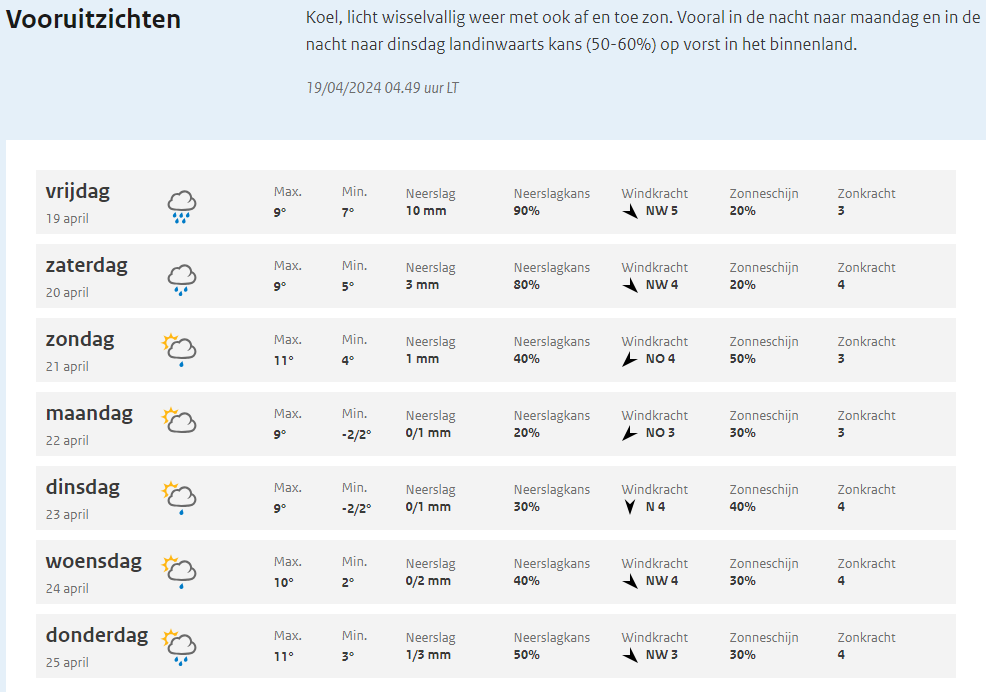The width and height of the screenshot is (986, 692).
Task: Click the sun-cloud icon for zondag
Action: coord(179,350)
